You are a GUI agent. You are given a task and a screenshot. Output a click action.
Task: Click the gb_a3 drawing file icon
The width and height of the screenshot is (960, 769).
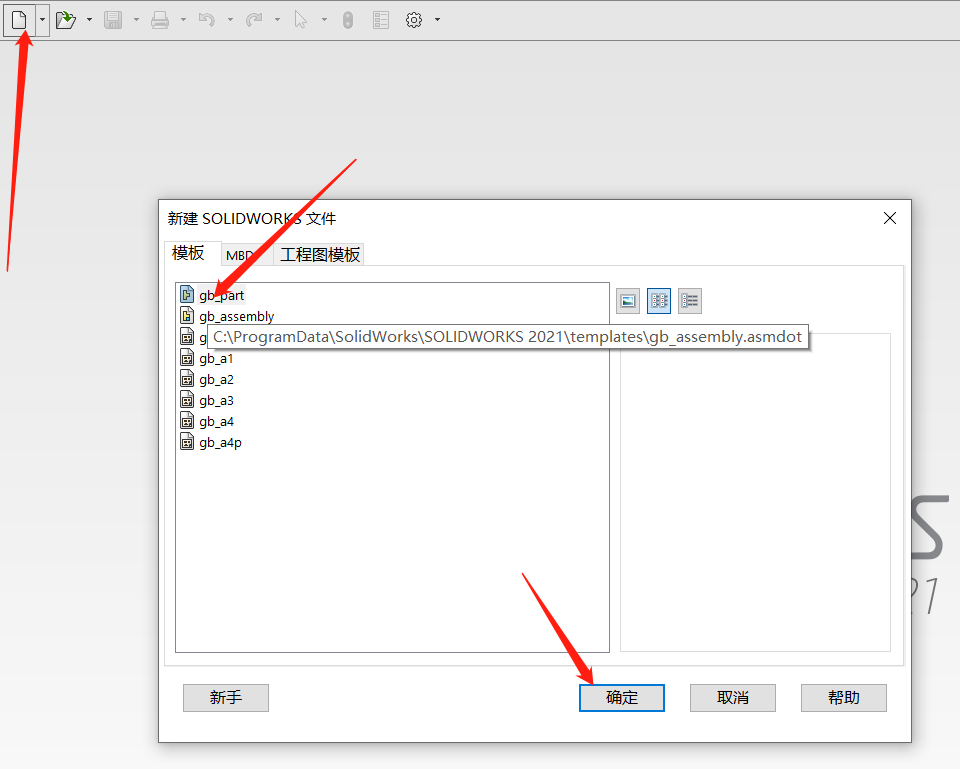(187, 400)
